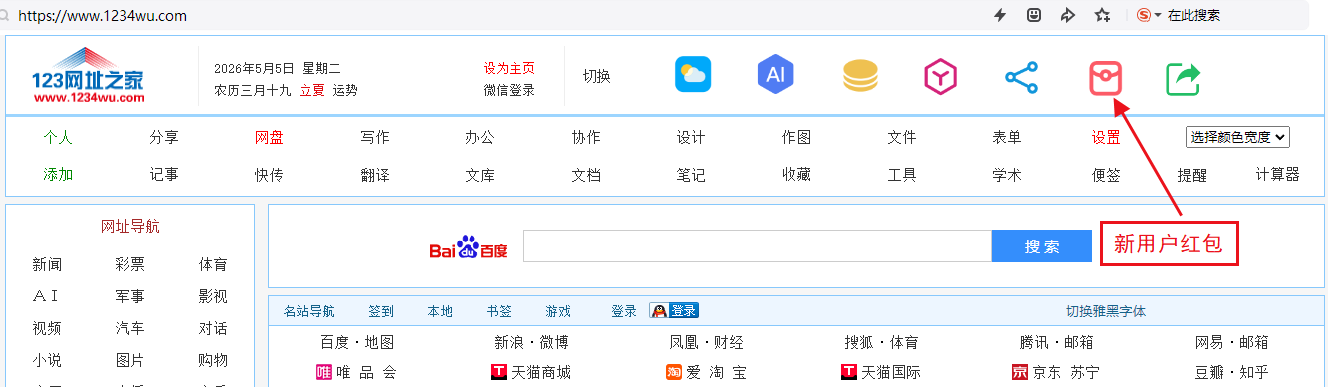Open 彩票 in the sidebar

130,264
